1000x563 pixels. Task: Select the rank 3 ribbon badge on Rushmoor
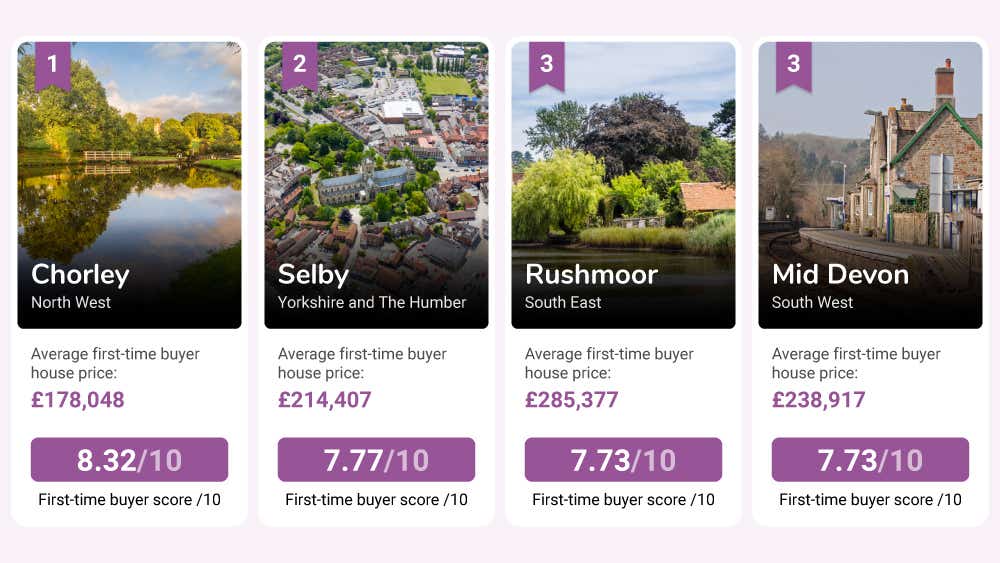click(x=547, y=66)
